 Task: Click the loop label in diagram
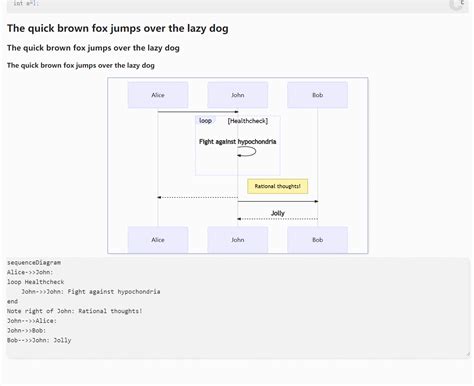point(205,120)
